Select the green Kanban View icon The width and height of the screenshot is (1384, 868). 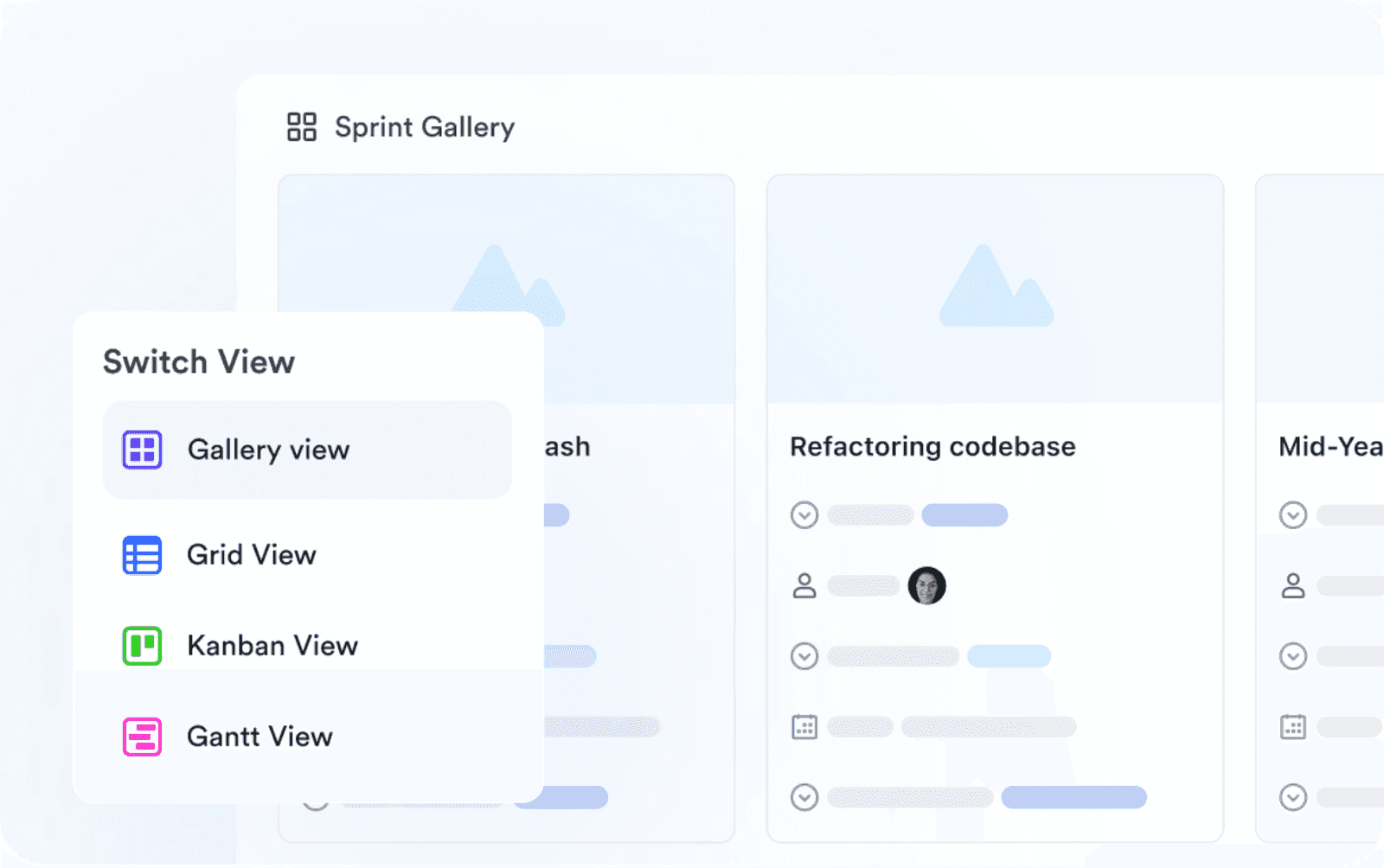142,646
